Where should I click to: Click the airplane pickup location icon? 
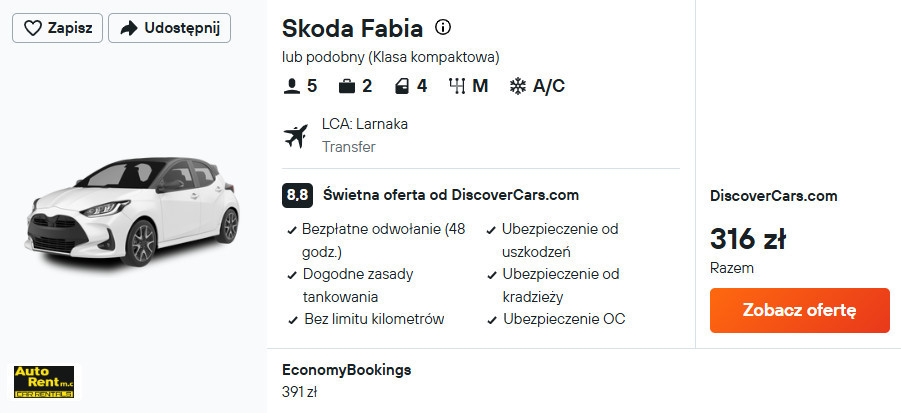(296, 135)
